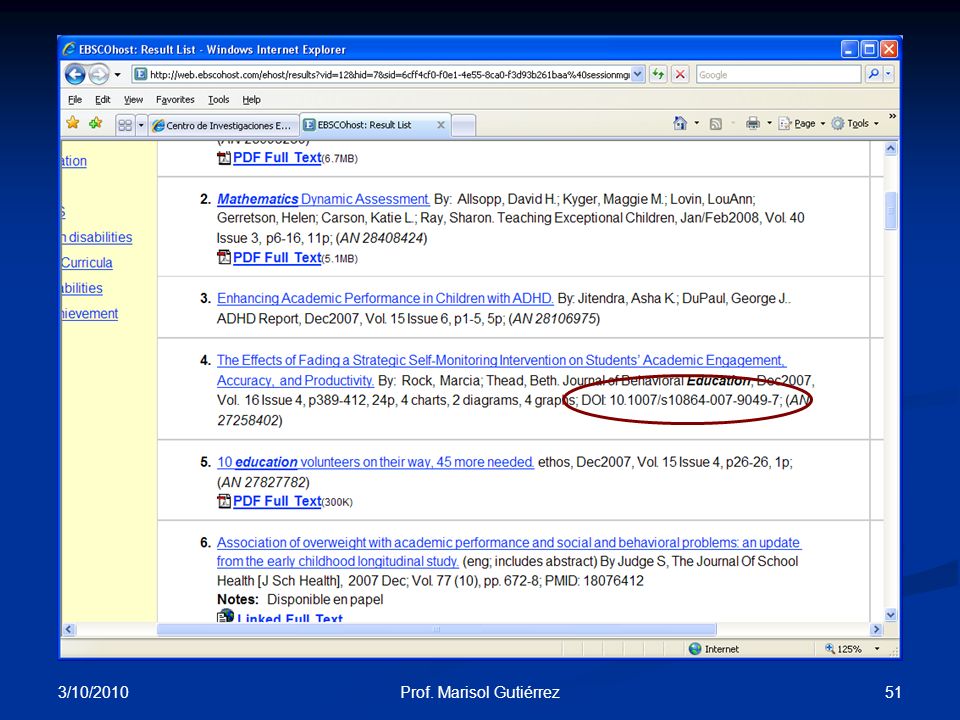This screenshot has height=720, width=960.
Task: Click the 125% zoom level button
Action: point(843,649)
